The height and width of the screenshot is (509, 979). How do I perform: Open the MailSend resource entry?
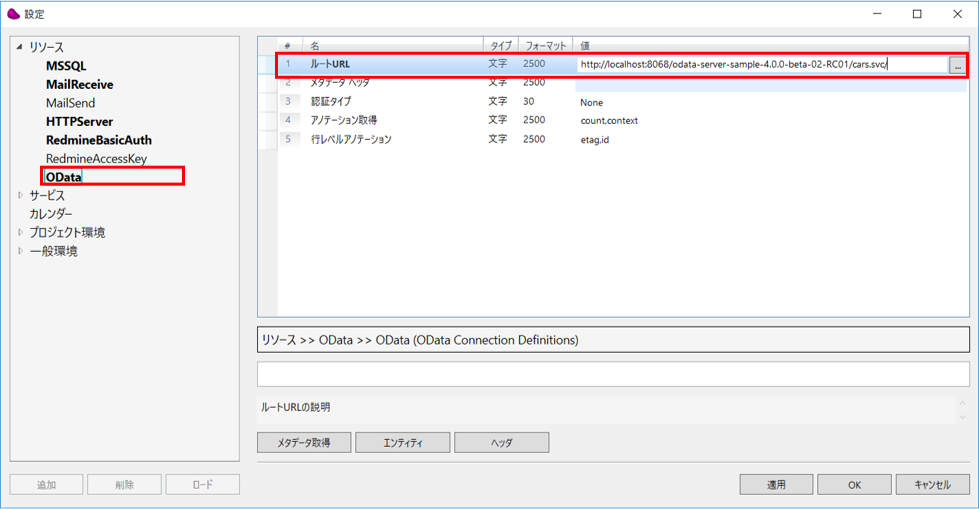[70, 103]
